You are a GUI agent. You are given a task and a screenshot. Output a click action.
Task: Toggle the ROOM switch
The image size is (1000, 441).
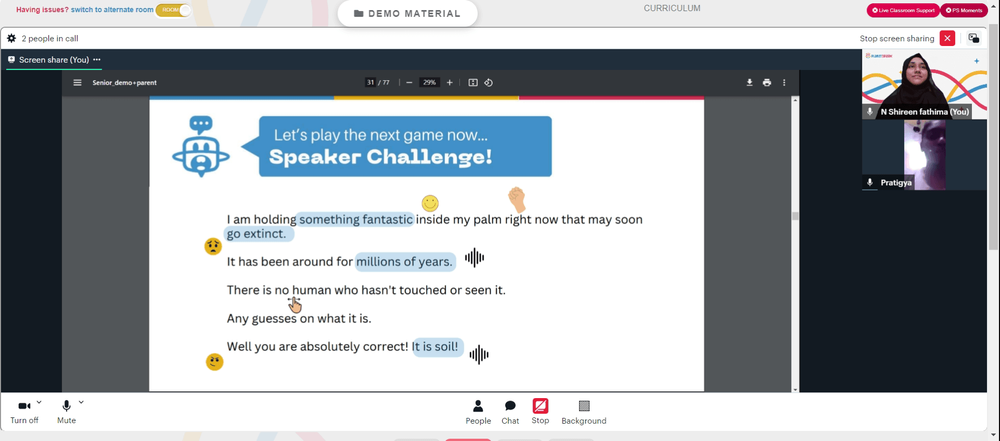pyautogui.click(x=173, y=10)
